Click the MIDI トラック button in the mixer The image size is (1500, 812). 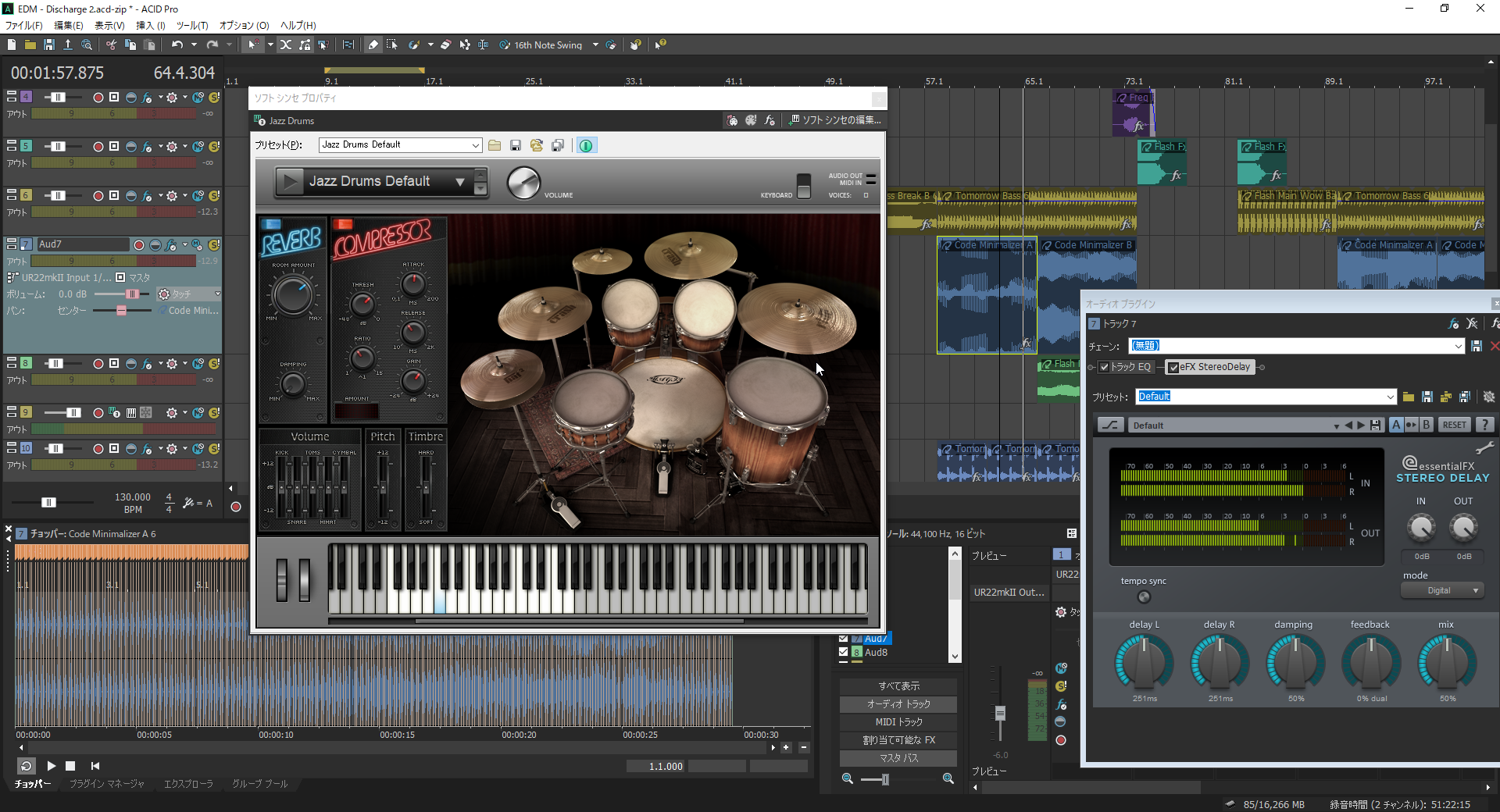[898, 722]
